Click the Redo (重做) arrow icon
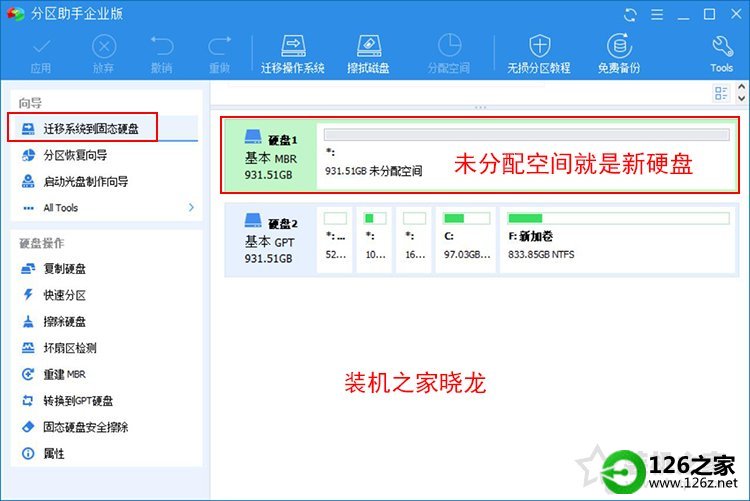This screenshot has height=501, width=750. pos(220,46)
